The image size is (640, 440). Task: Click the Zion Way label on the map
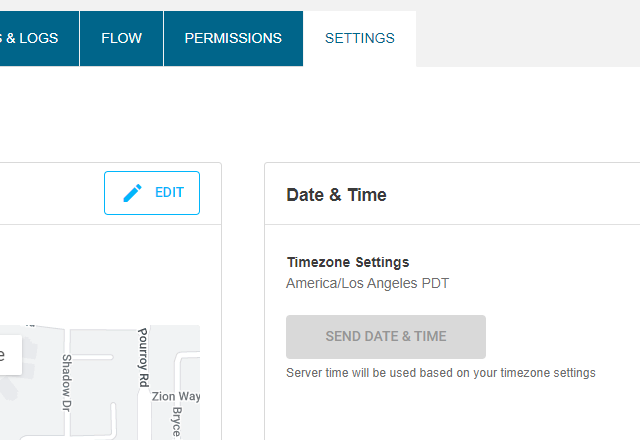(174, 396)
